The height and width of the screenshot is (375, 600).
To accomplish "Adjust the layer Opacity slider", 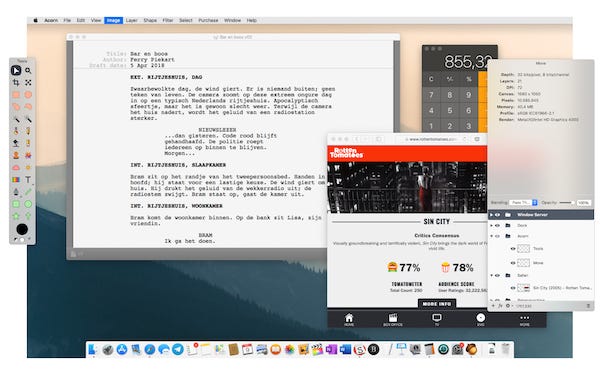I will (566, 202).
